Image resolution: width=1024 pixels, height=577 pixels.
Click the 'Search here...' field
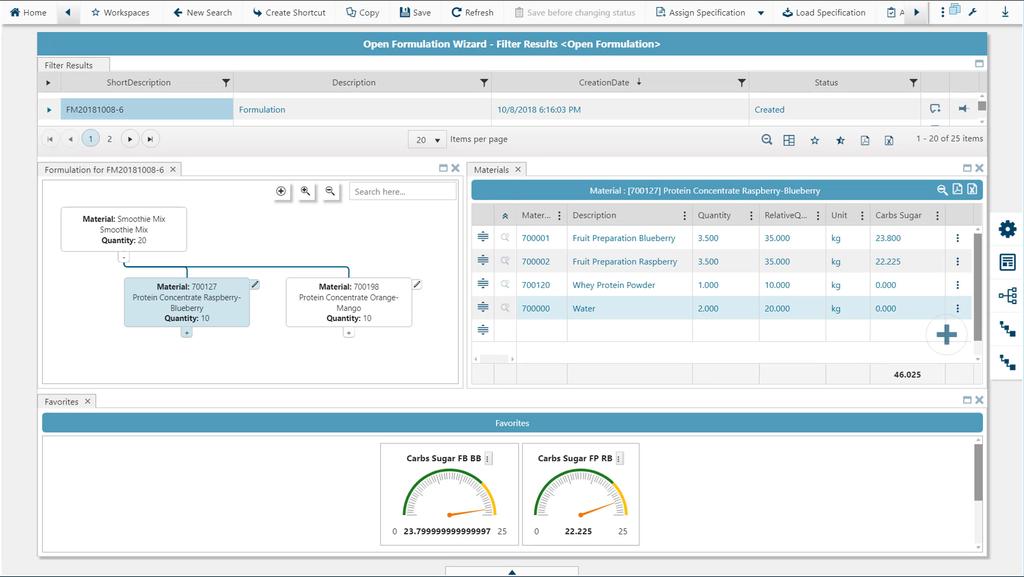402,191
